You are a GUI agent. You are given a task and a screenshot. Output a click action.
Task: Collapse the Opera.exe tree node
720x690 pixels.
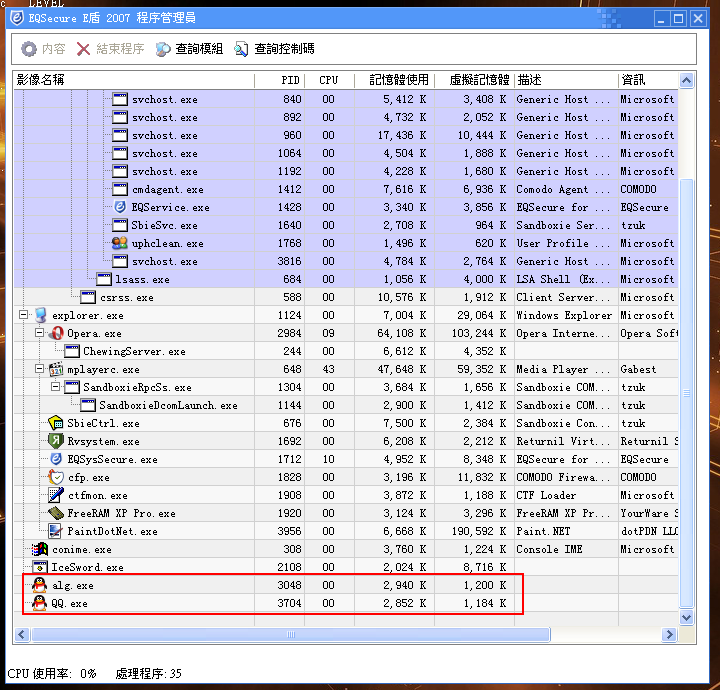[39, 333]
